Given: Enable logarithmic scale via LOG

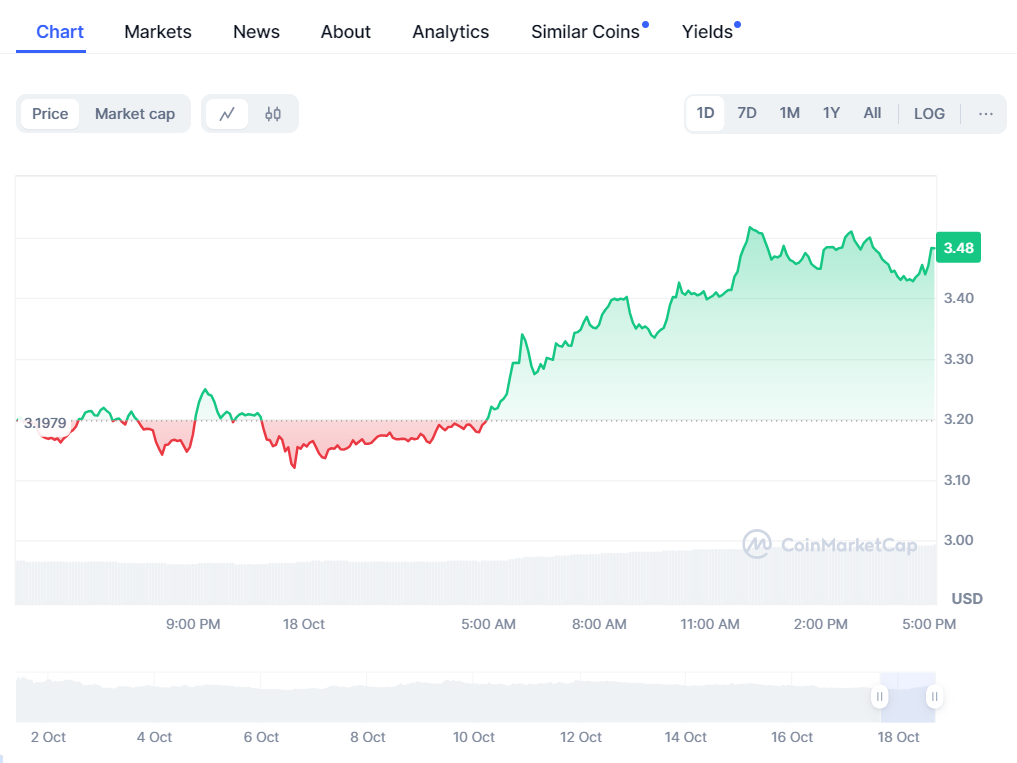Looking at the screenshot, I should click(x=929, y=113).
